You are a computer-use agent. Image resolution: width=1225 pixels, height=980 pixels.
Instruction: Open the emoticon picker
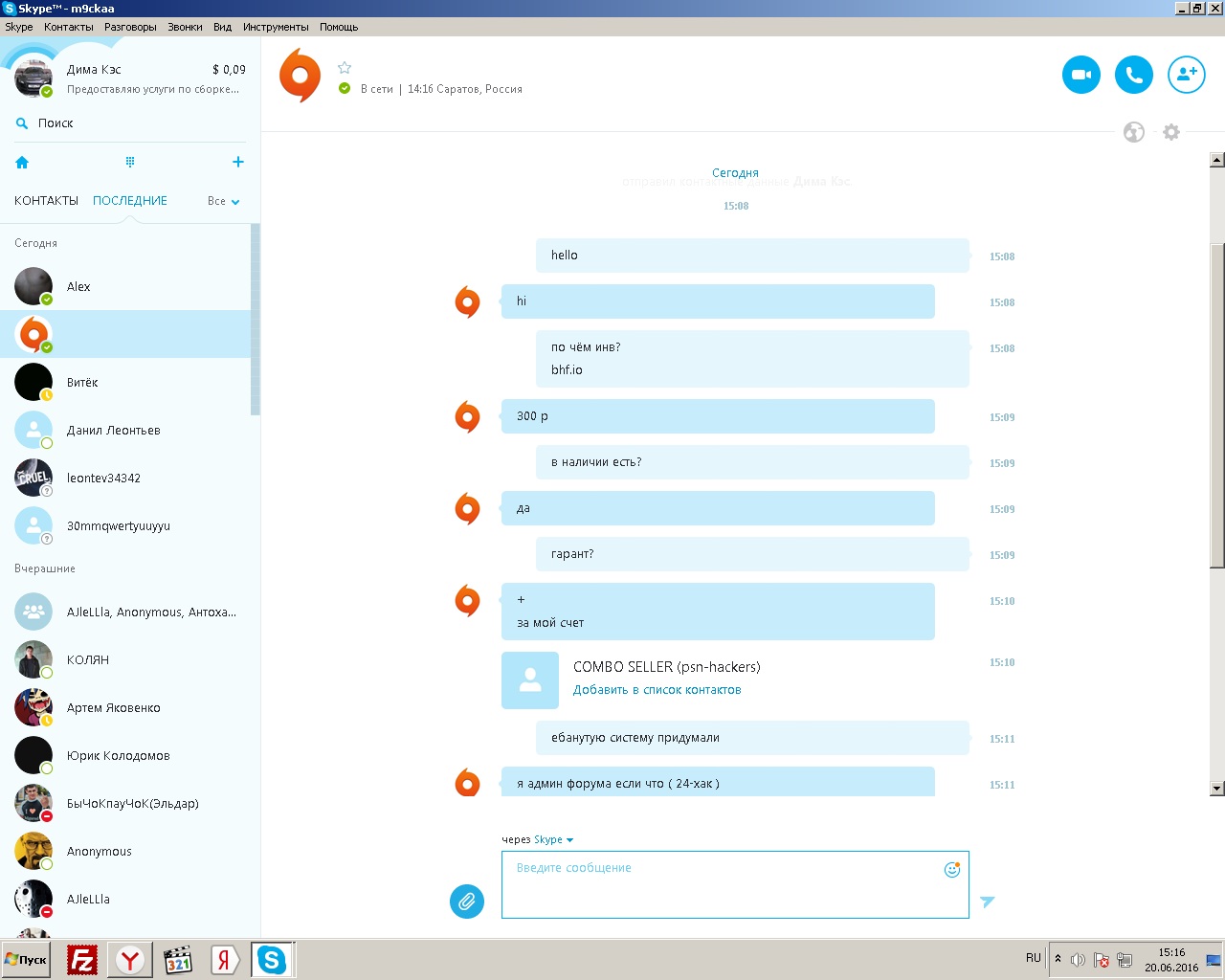(952, 869)
